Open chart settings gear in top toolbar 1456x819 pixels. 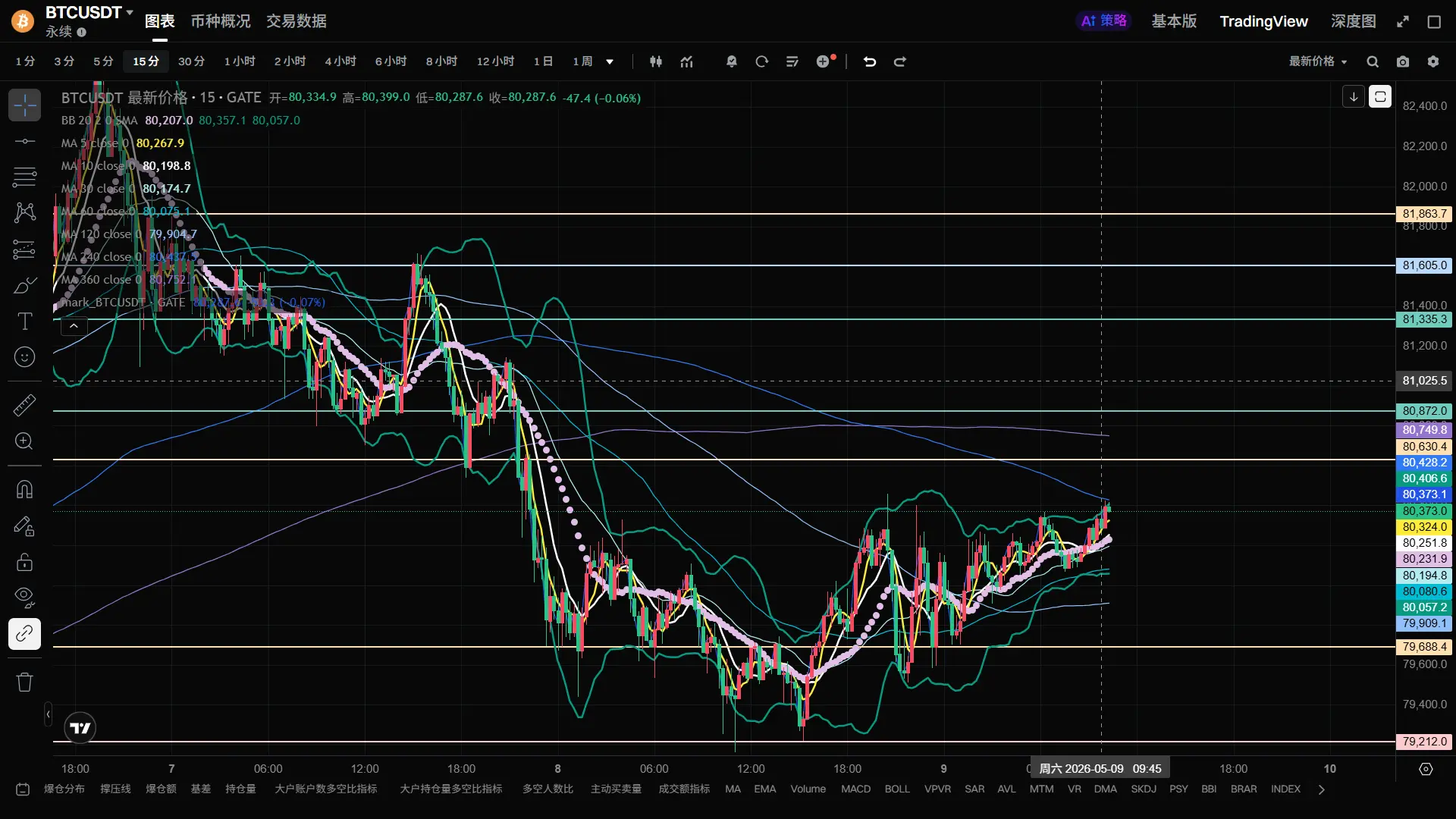(x=1433, y=61)
